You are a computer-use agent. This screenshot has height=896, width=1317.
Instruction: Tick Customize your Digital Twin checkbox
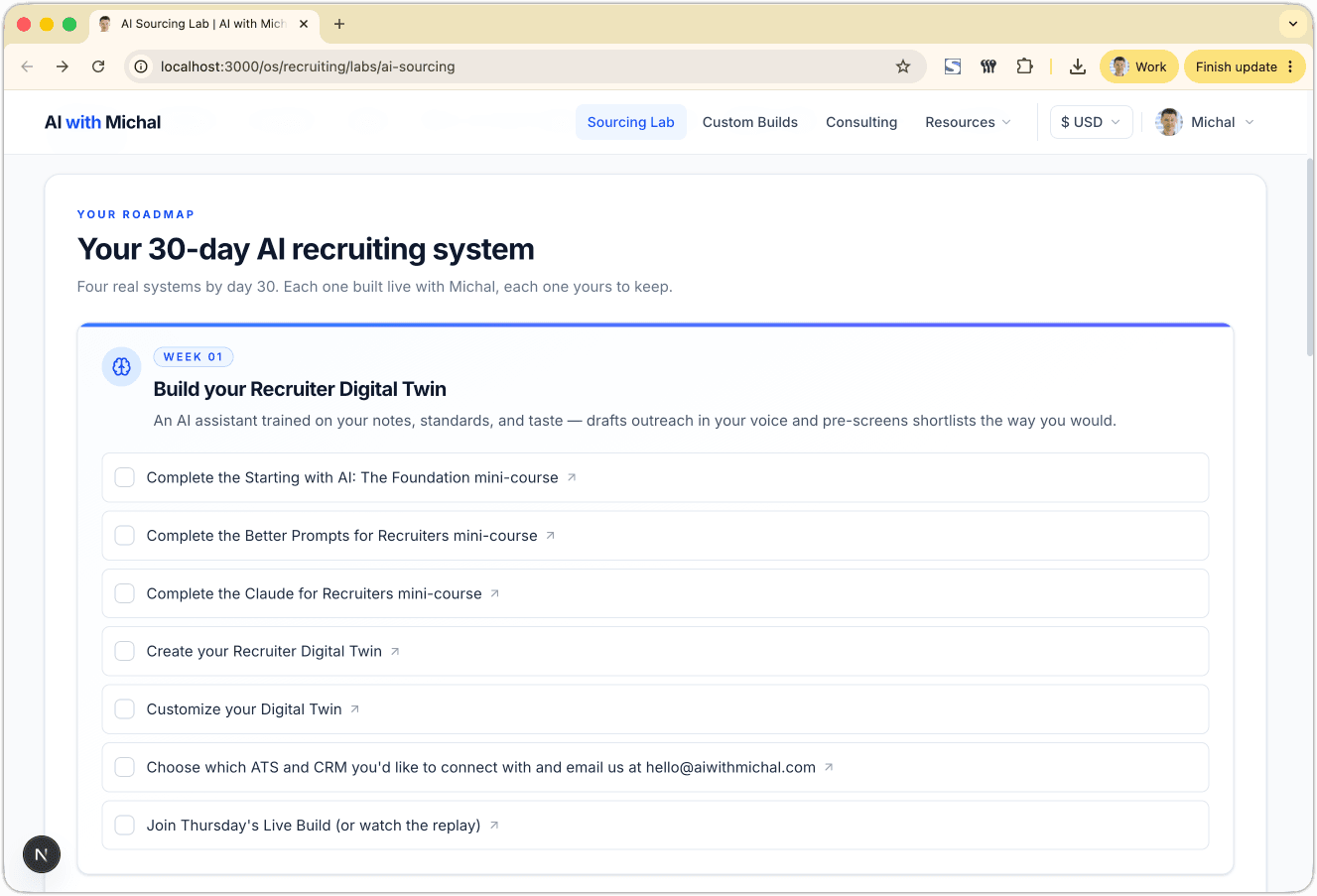pyautogui.click(x=125, y=709)
